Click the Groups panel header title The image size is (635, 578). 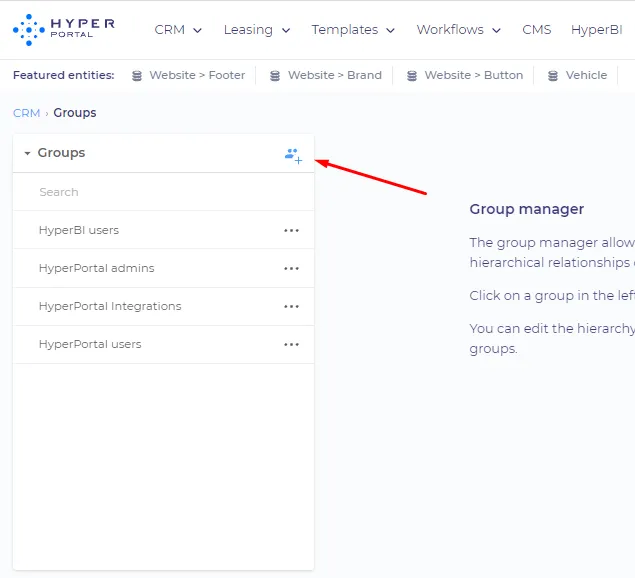[x=61, y=153]
